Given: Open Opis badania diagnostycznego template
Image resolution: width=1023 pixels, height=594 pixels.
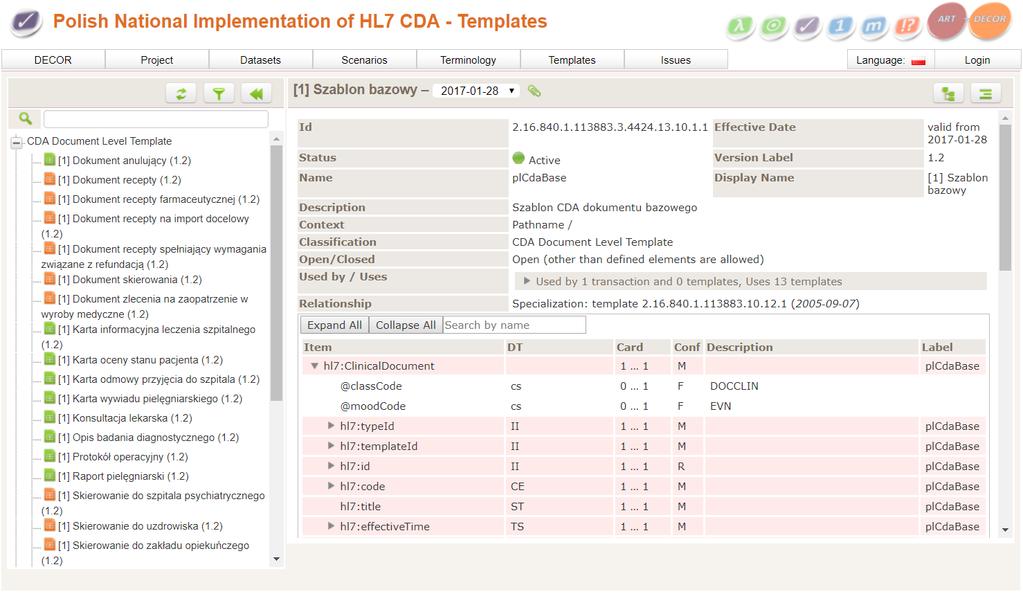Looking at the screenshot, I should pyautogui.click(x=148, y=437).
